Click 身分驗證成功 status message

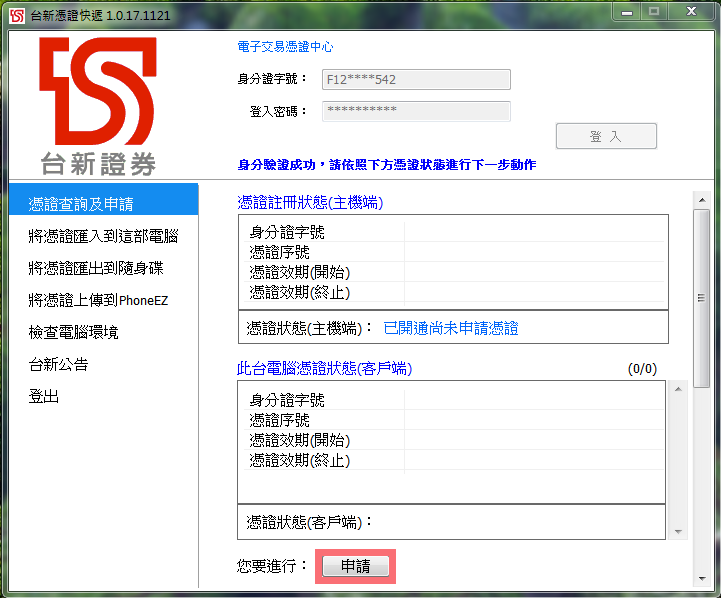(386, 165)
